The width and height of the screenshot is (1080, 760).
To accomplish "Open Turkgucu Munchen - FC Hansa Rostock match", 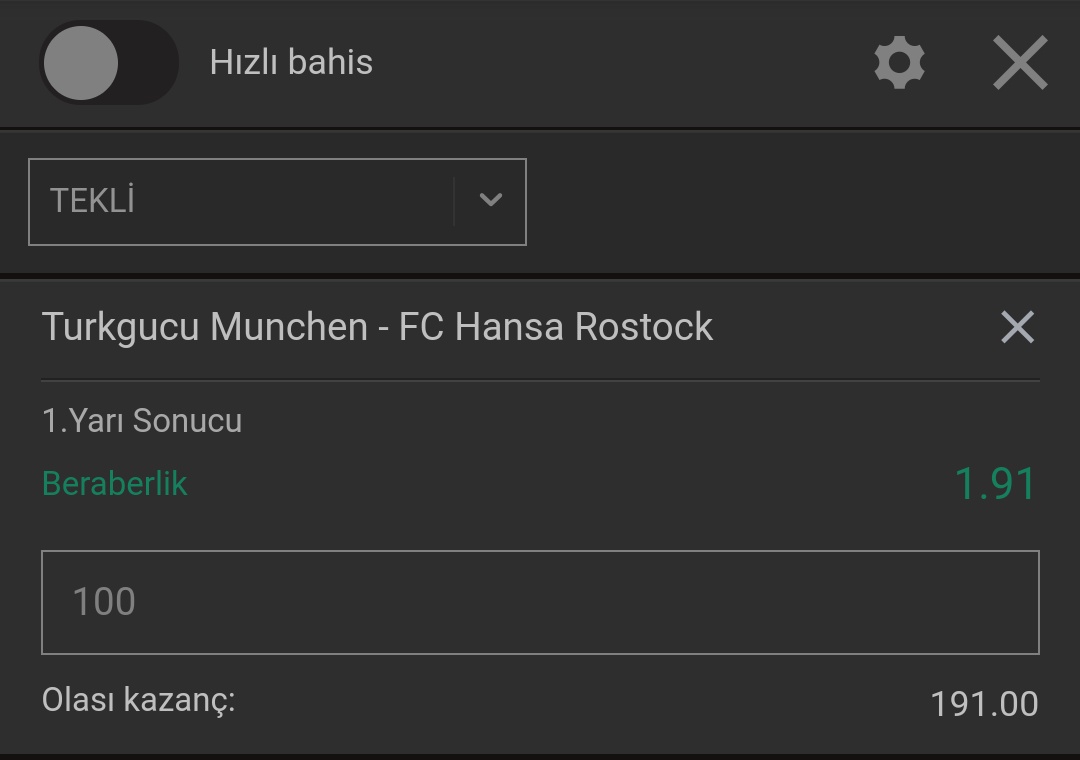I will pyautogui.click(x=377, y=327).
